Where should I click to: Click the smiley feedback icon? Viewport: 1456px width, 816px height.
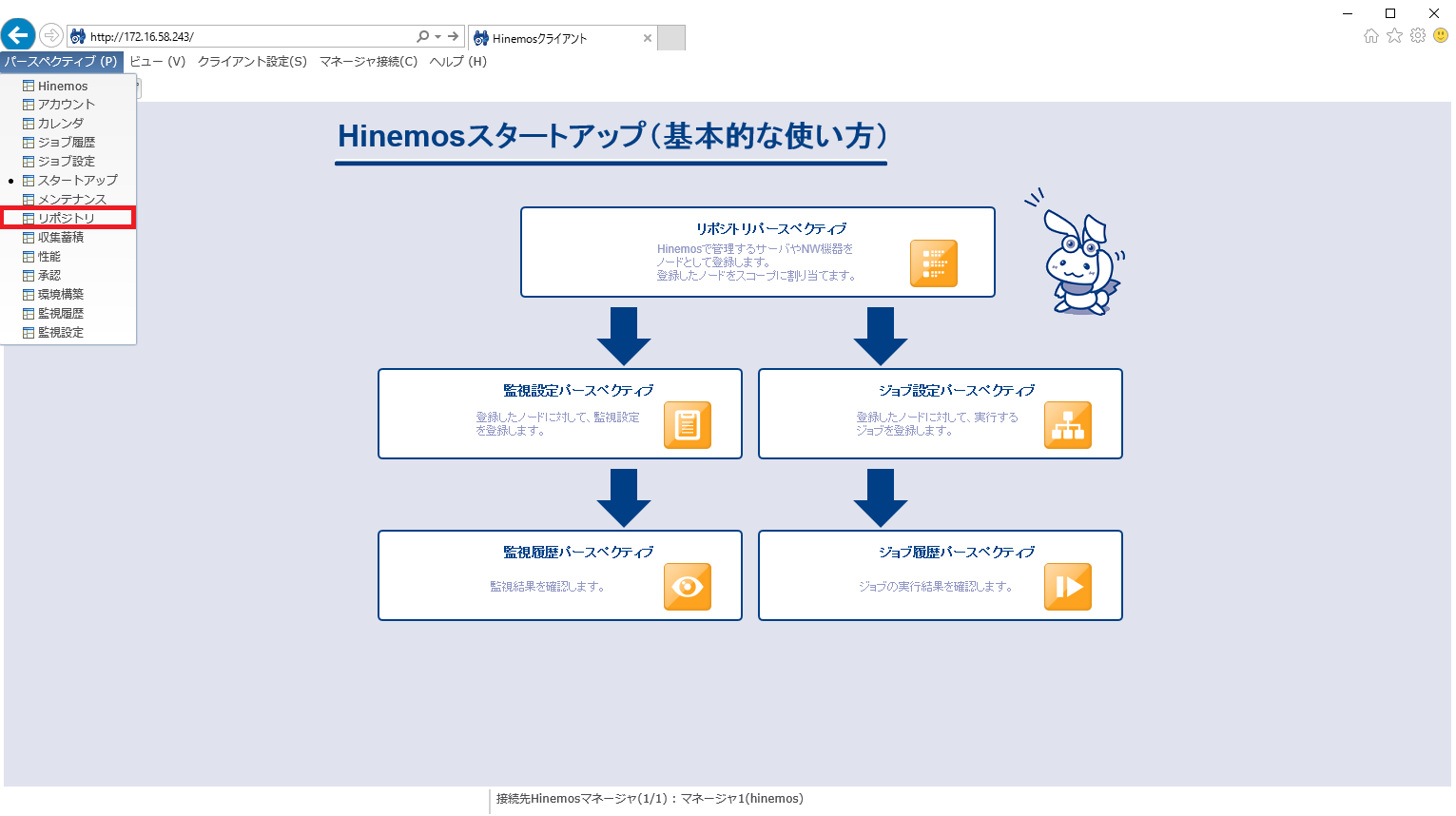tap(1441, 35)
